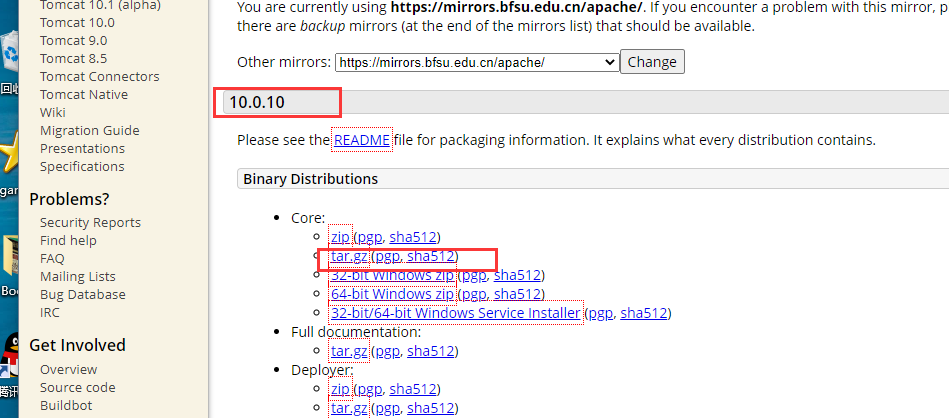This screenshot has height=418, width=949.
Task: Download the Core zip package
Action: [x=340, y=237]
